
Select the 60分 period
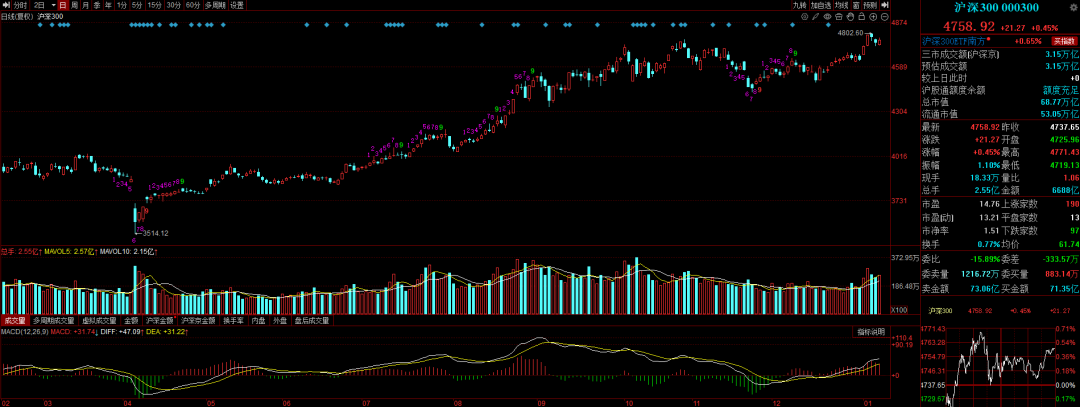point(193,5)
